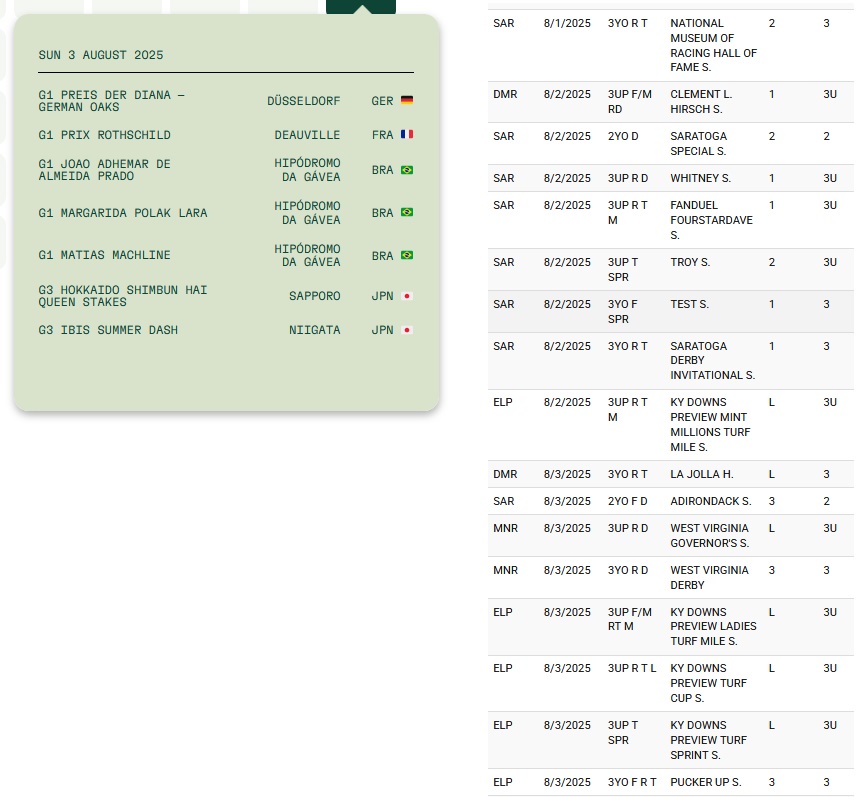This screenshot has height=797, width=864.
Task: Select Clement L. Hirsch S. row
Action: (671, 102)
